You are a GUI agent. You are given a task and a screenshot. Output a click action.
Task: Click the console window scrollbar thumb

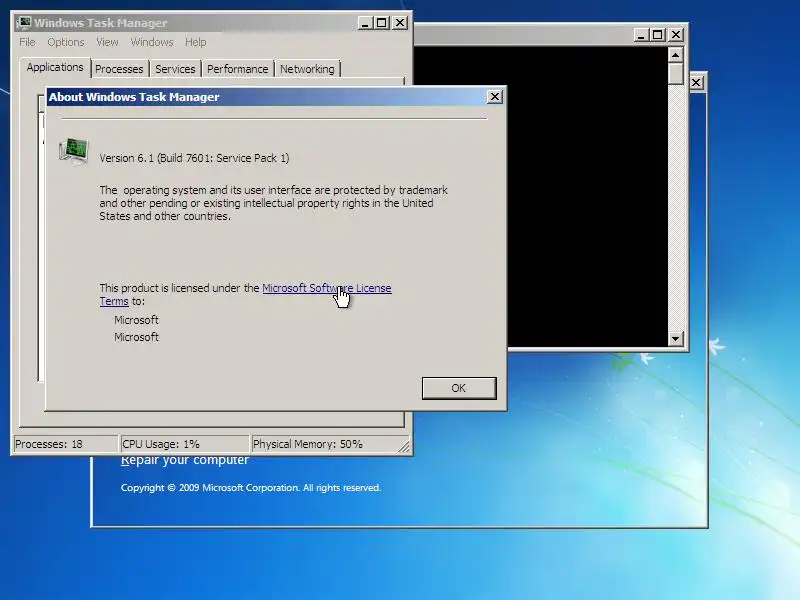tap(676, 73)
